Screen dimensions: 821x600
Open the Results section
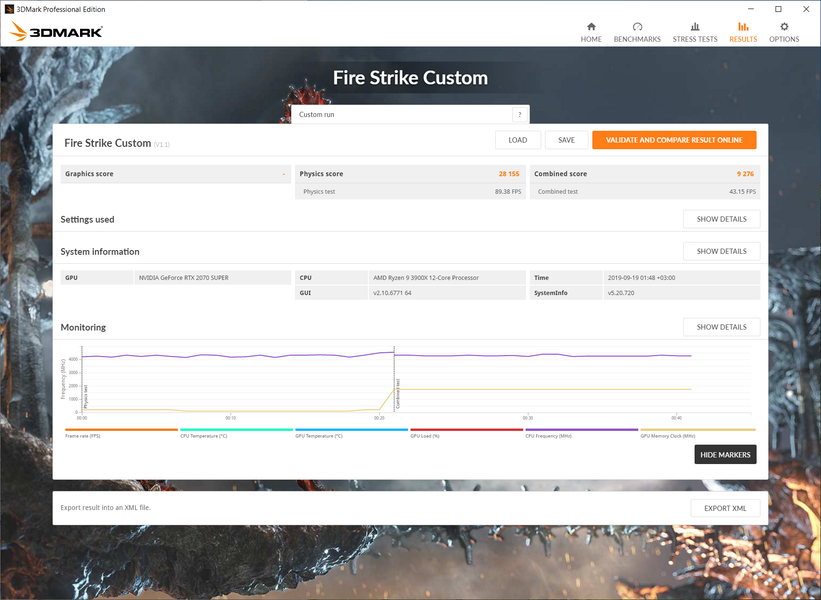point(743,32)
